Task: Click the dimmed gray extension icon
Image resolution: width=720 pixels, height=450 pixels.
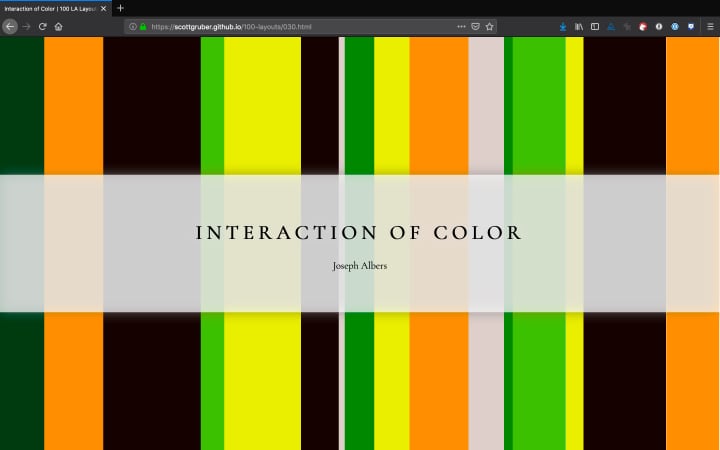Action: (x=627, y=27)
